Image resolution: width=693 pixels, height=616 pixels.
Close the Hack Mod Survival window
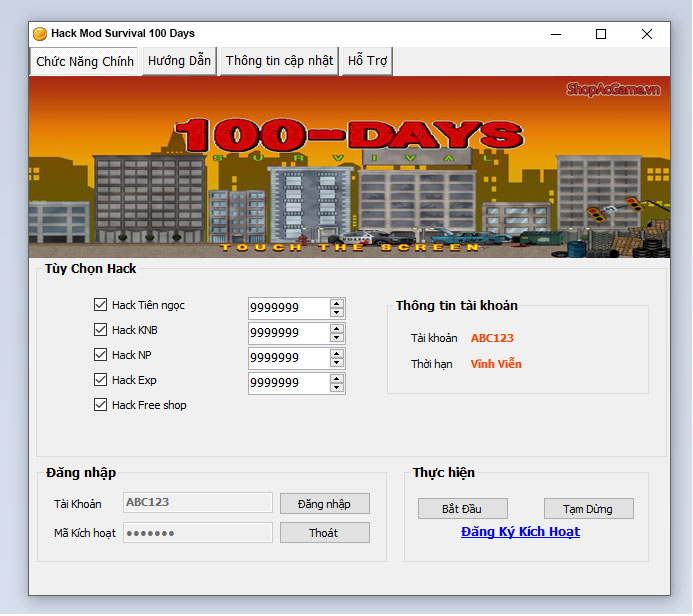[647, 34]
